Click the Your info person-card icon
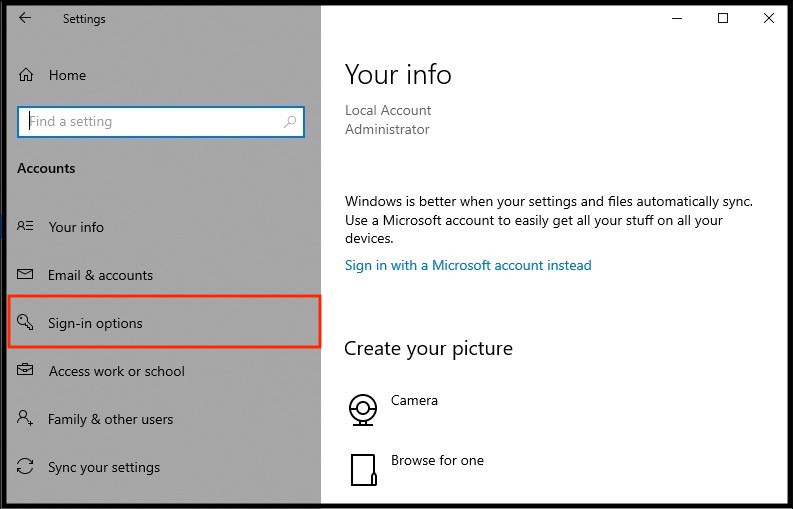Viewport: 793px width, 509px height. pyautogui.click(x=25, y=226)
